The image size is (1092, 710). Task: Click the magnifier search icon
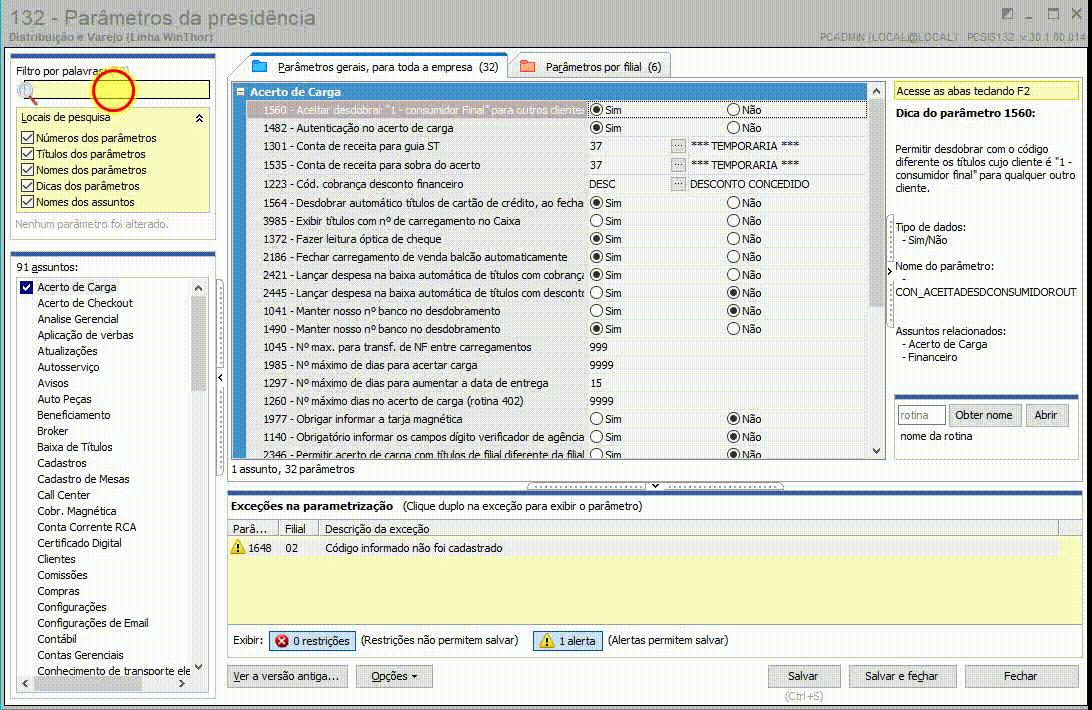click(x=28, y=93)
